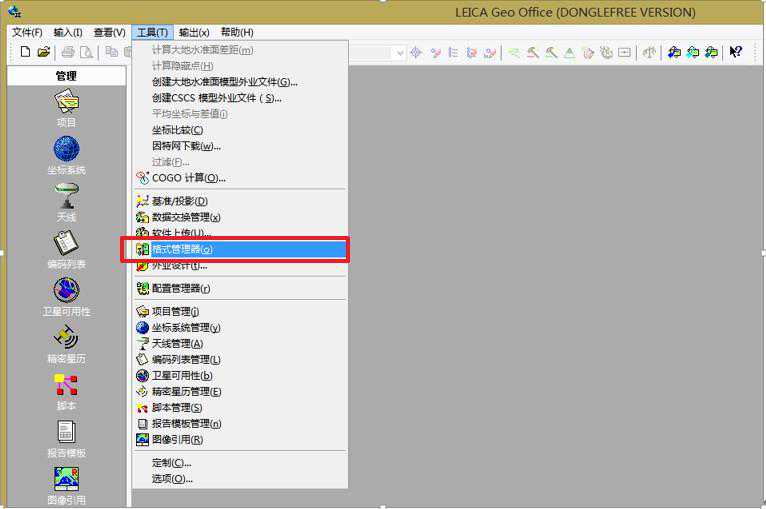Screen dimensions: 766x509
Task: Click the 管理 panel header tab
Action: 66,76
